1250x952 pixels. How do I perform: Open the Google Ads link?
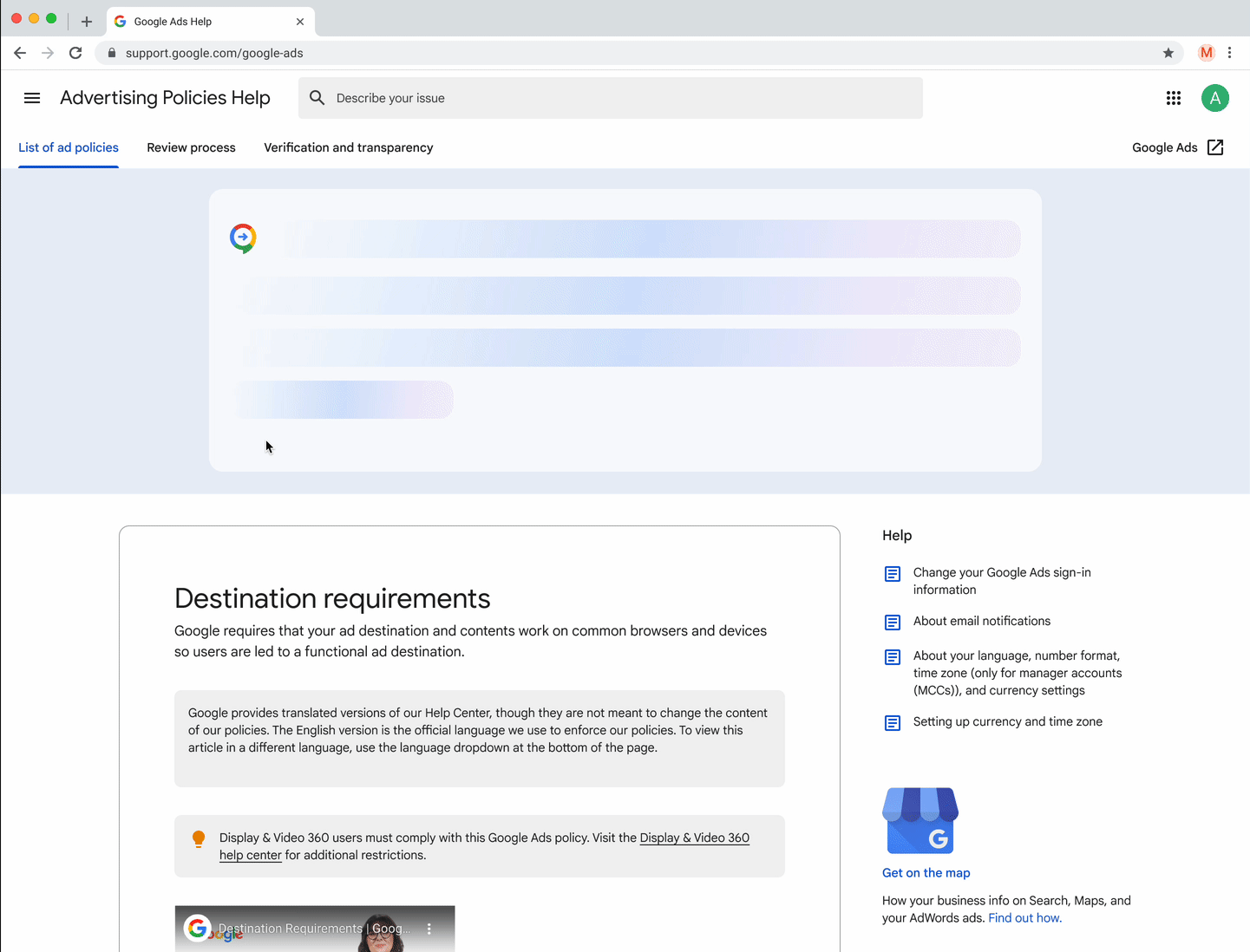tap(1164, 147)
